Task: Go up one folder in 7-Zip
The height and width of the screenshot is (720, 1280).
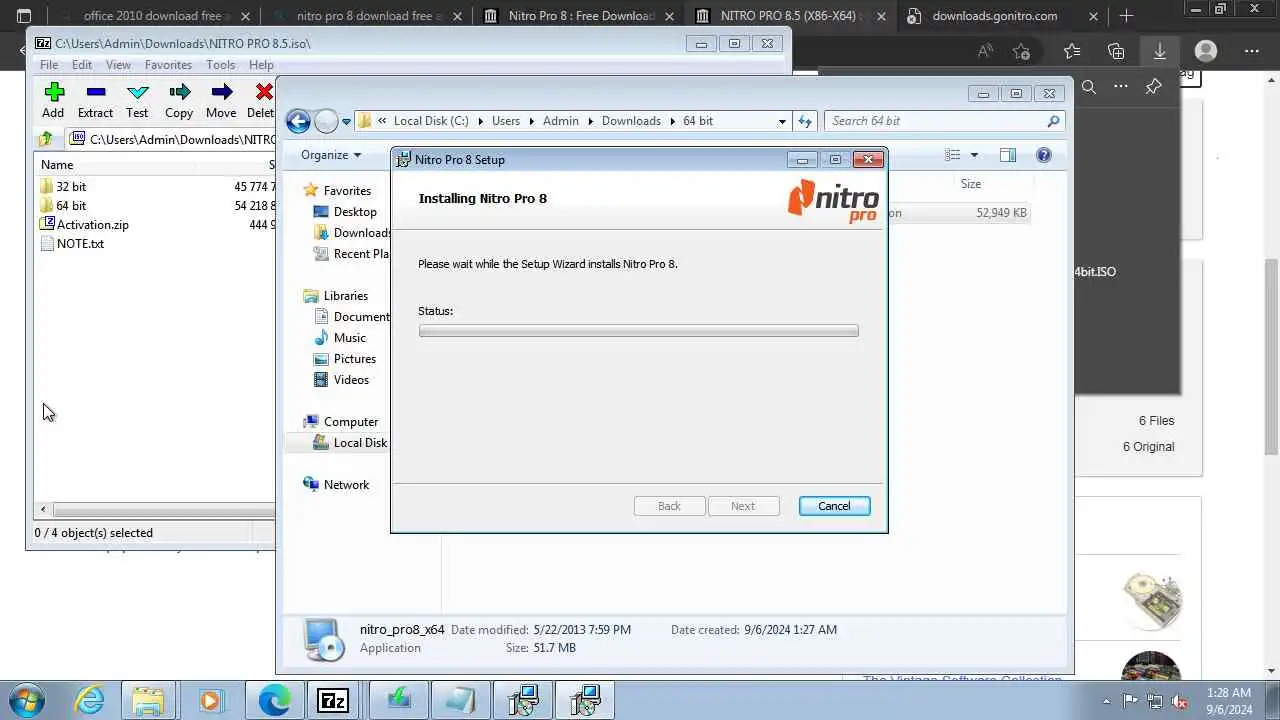Action: (46, 140)
